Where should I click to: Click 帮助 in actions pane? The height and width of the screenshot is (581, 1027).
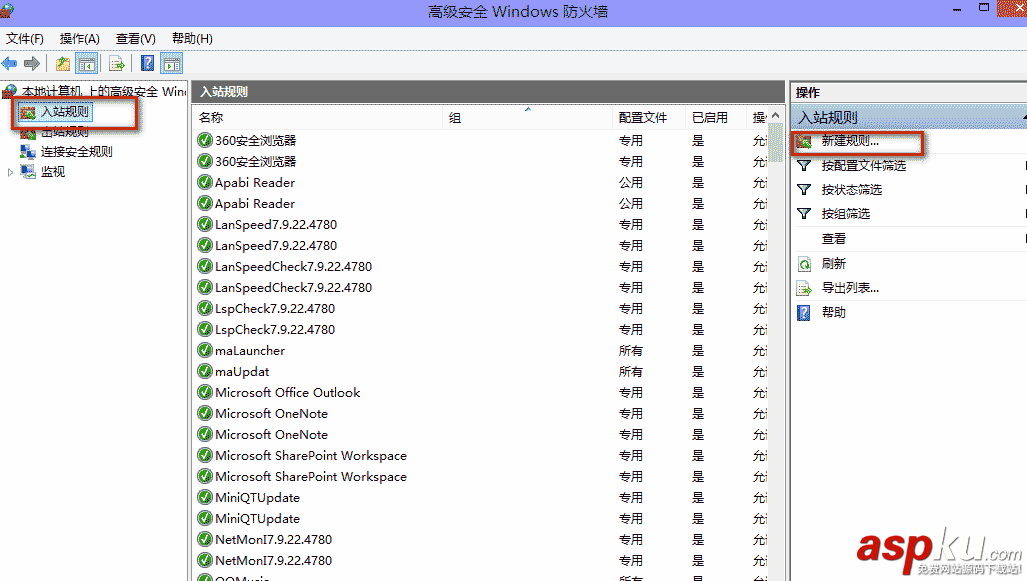coord(833,312)
